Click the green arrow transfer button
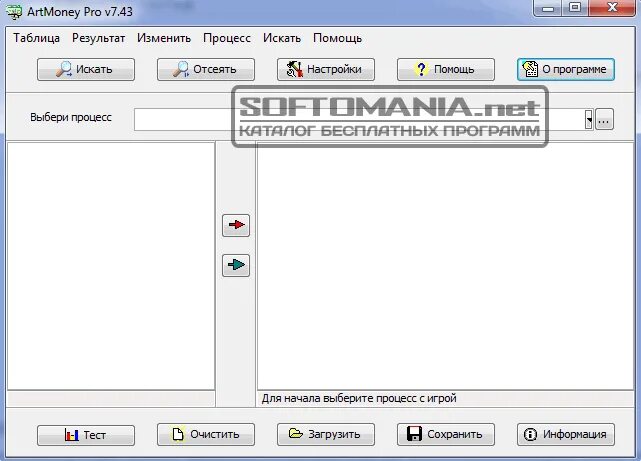Viewport: 641px width, 461px height. pos(236,265)
